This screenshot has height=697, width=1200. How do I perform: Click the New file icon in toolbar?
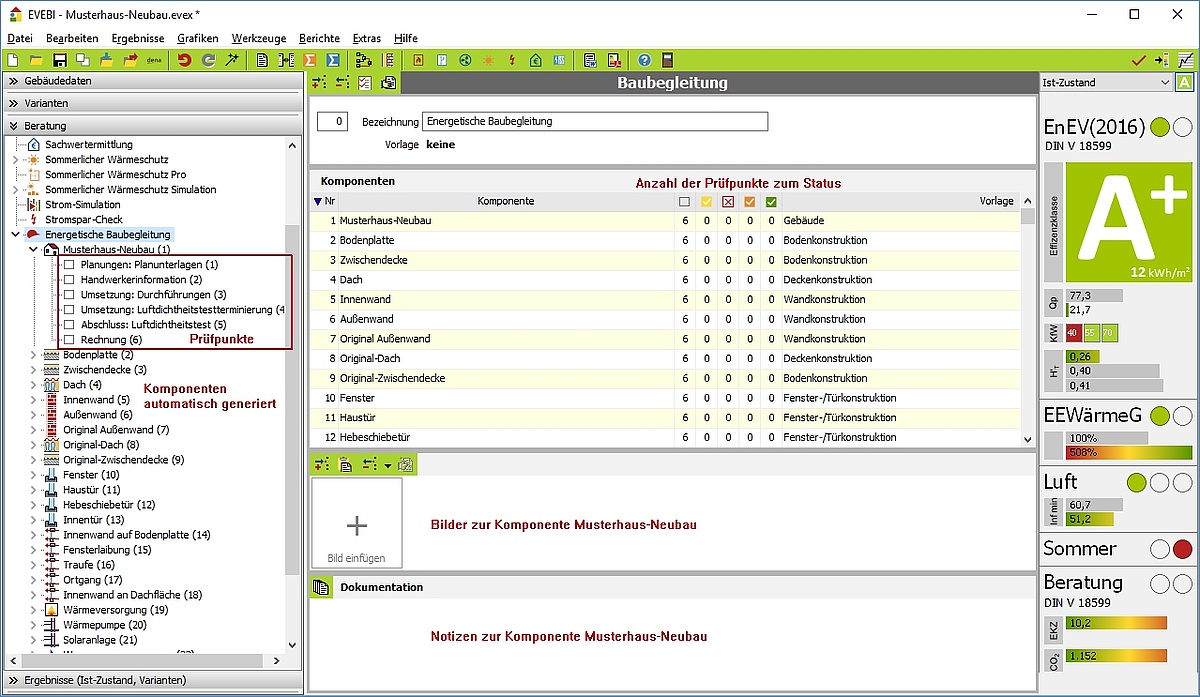click(12, 60)
